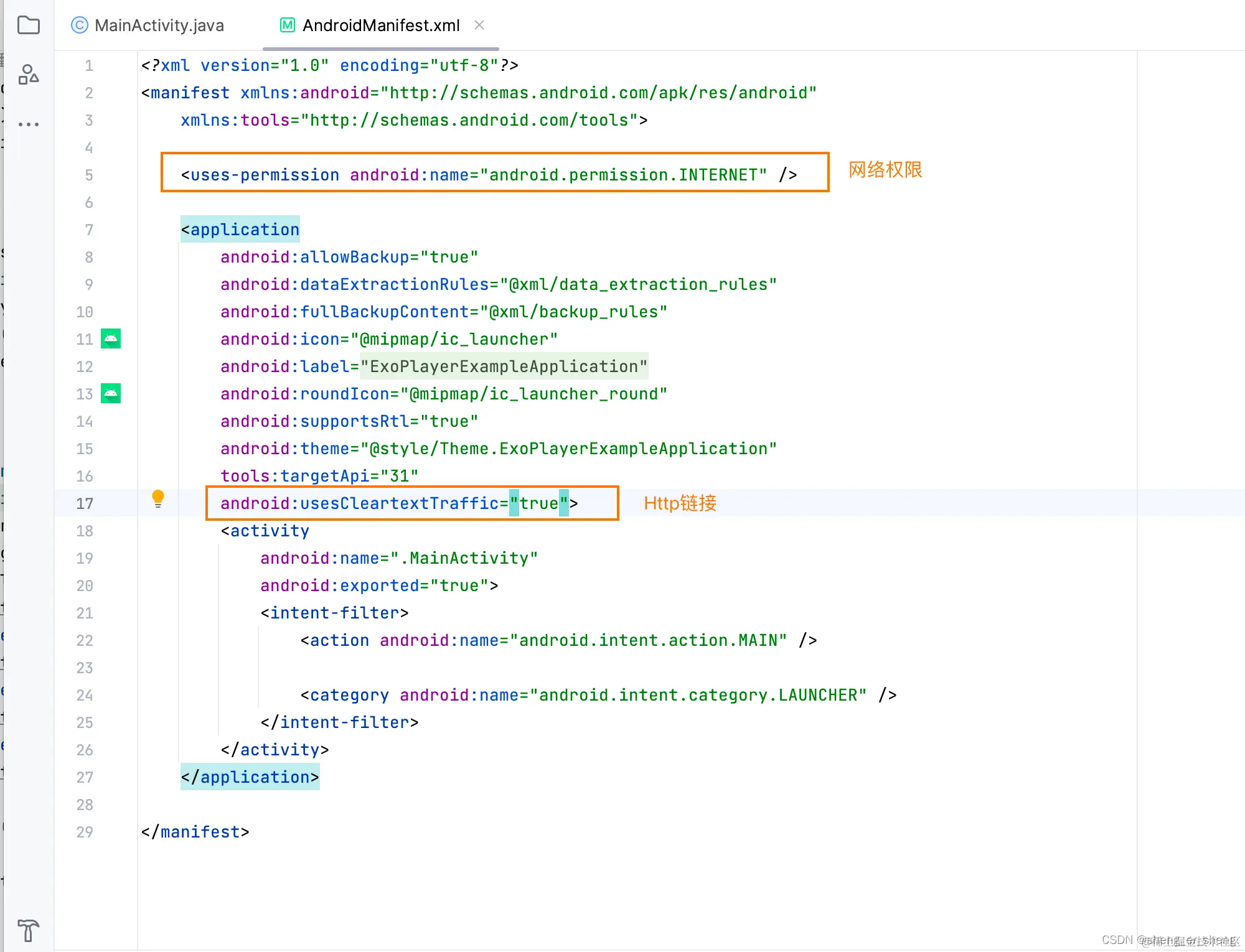Click the intent-filter opening tag on line 21

pyautogui.click(x=334, y=613)
